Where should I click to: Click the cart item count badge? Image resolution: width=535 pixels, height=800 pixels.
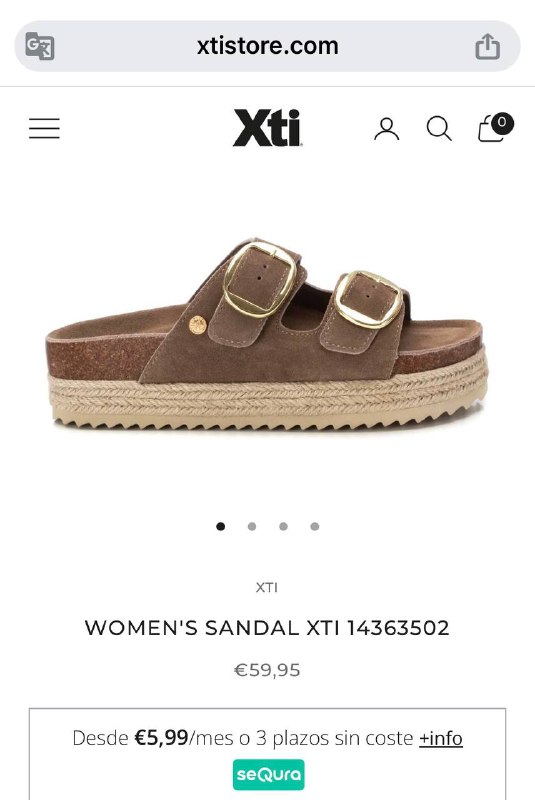point(502,123)
